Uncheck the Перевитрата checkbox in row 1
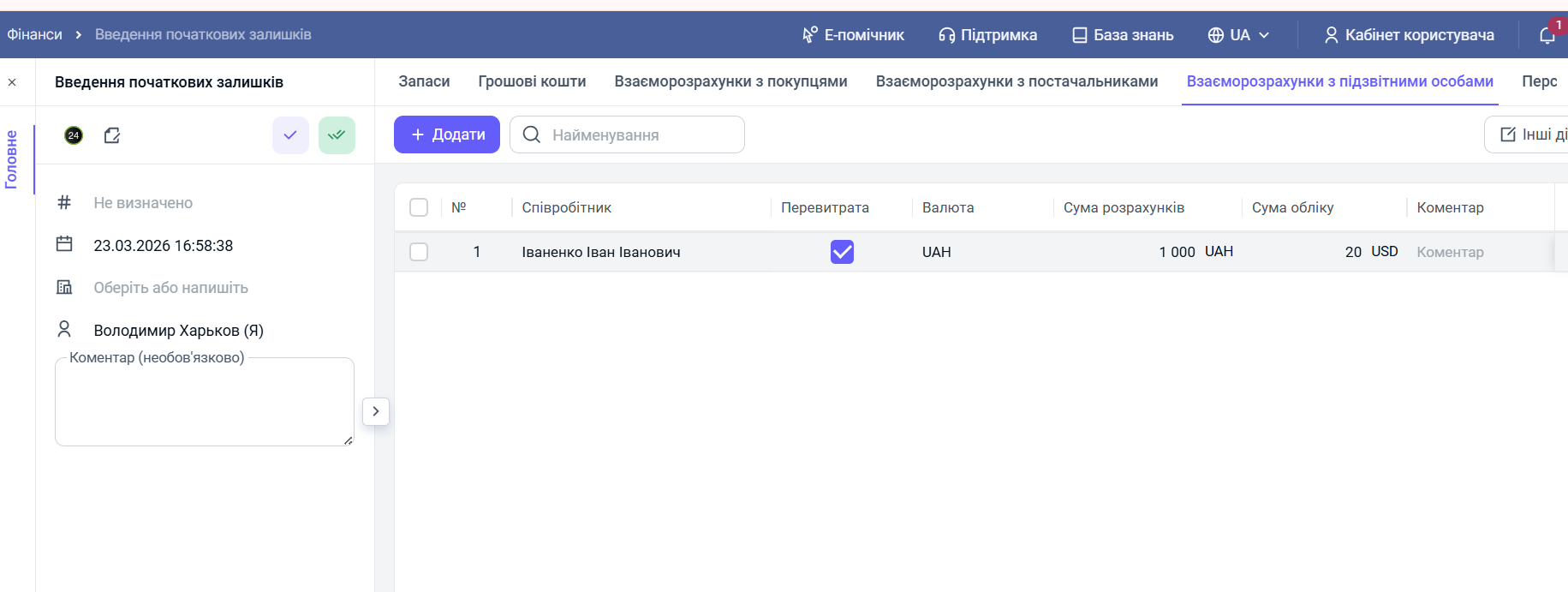 click(x=842, y=252)
